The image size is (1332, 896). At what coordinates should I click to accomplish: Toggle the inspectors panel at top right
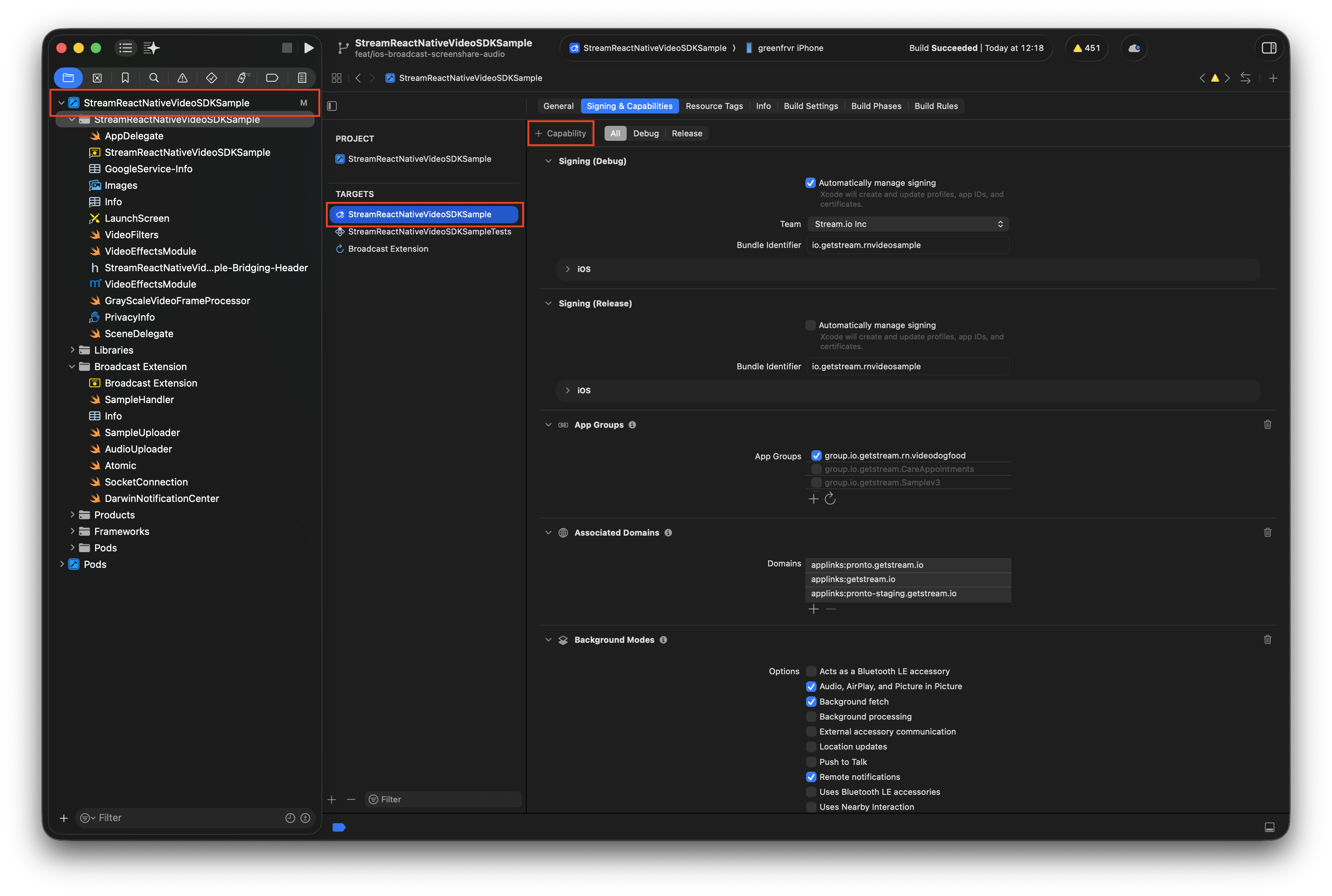1269,48
